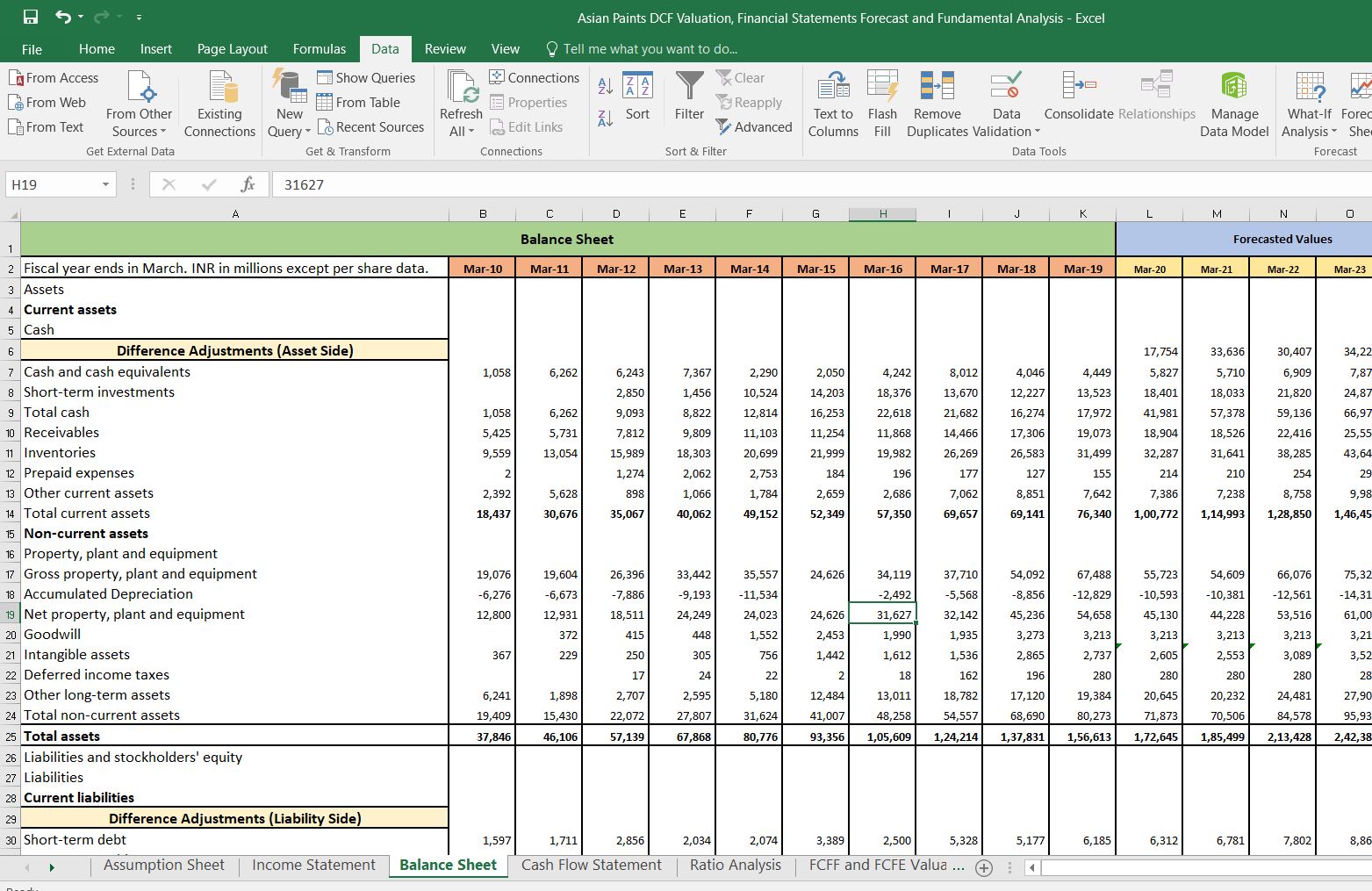The width and height of the screenshot is (1372, 891).
Task: Click the Undo arrow icon
Action: tap(63, 17)
